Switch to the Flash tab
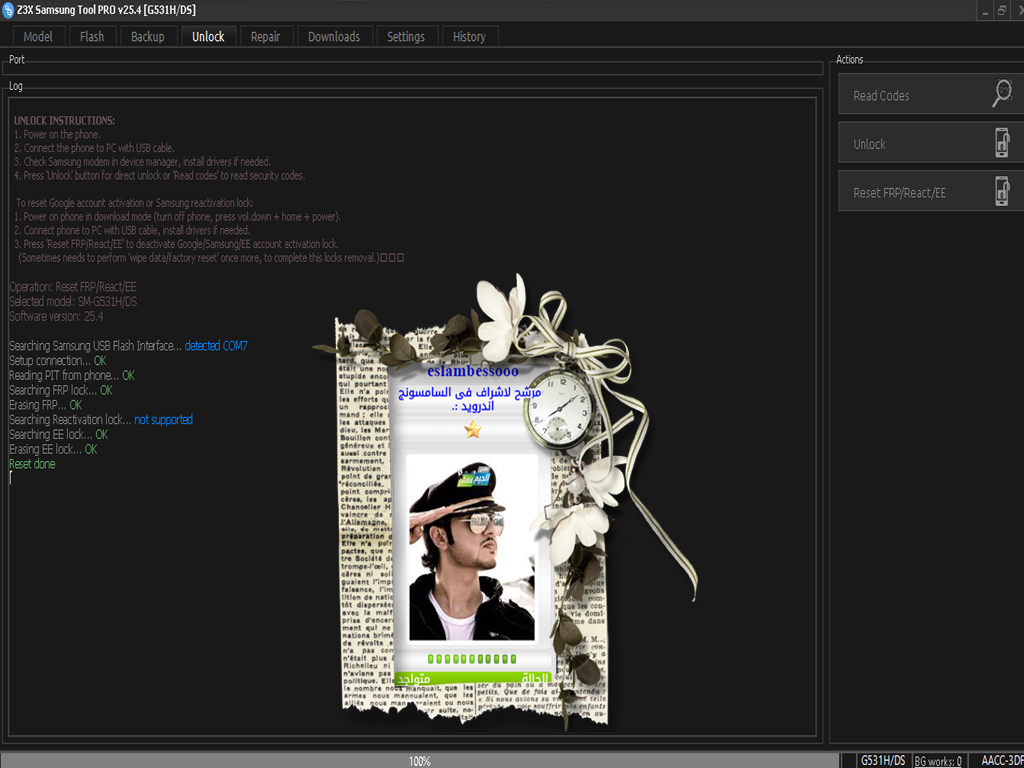The image size is (1024, 768). (x=91, y=37)
